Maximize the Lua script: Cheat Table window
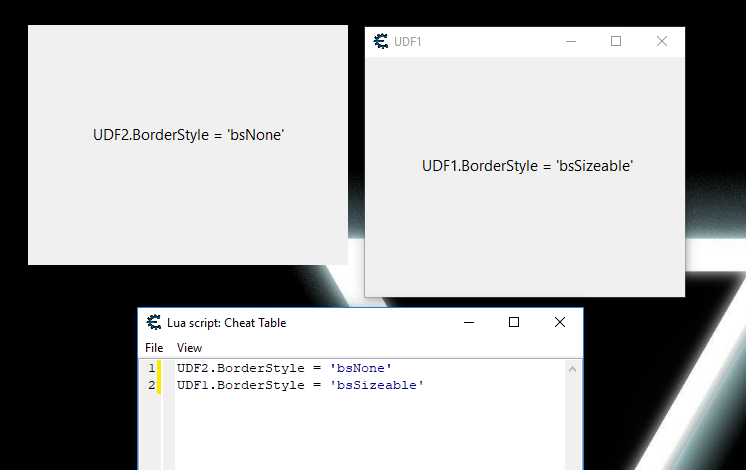Viewport: 746px width, 470px height. pos(514,323)
